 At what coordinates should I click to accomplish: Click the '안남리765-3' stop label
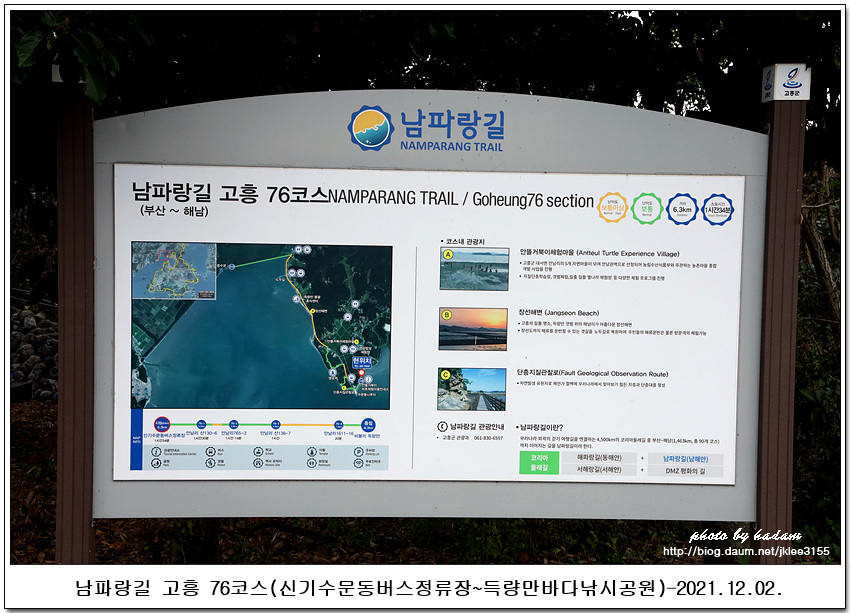coord(234,433)
